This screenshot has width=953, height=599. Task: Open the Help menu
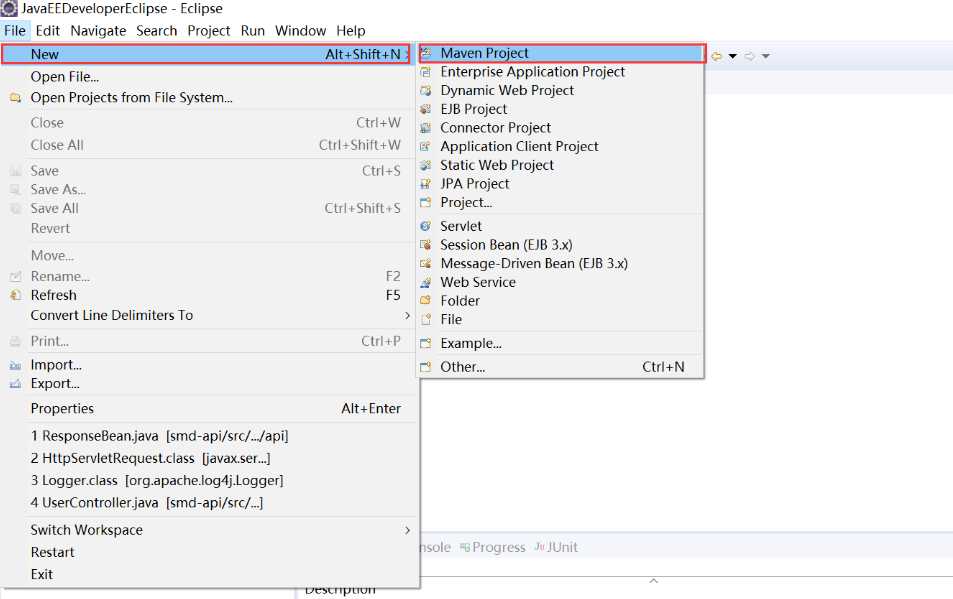[x=351, y=31]
